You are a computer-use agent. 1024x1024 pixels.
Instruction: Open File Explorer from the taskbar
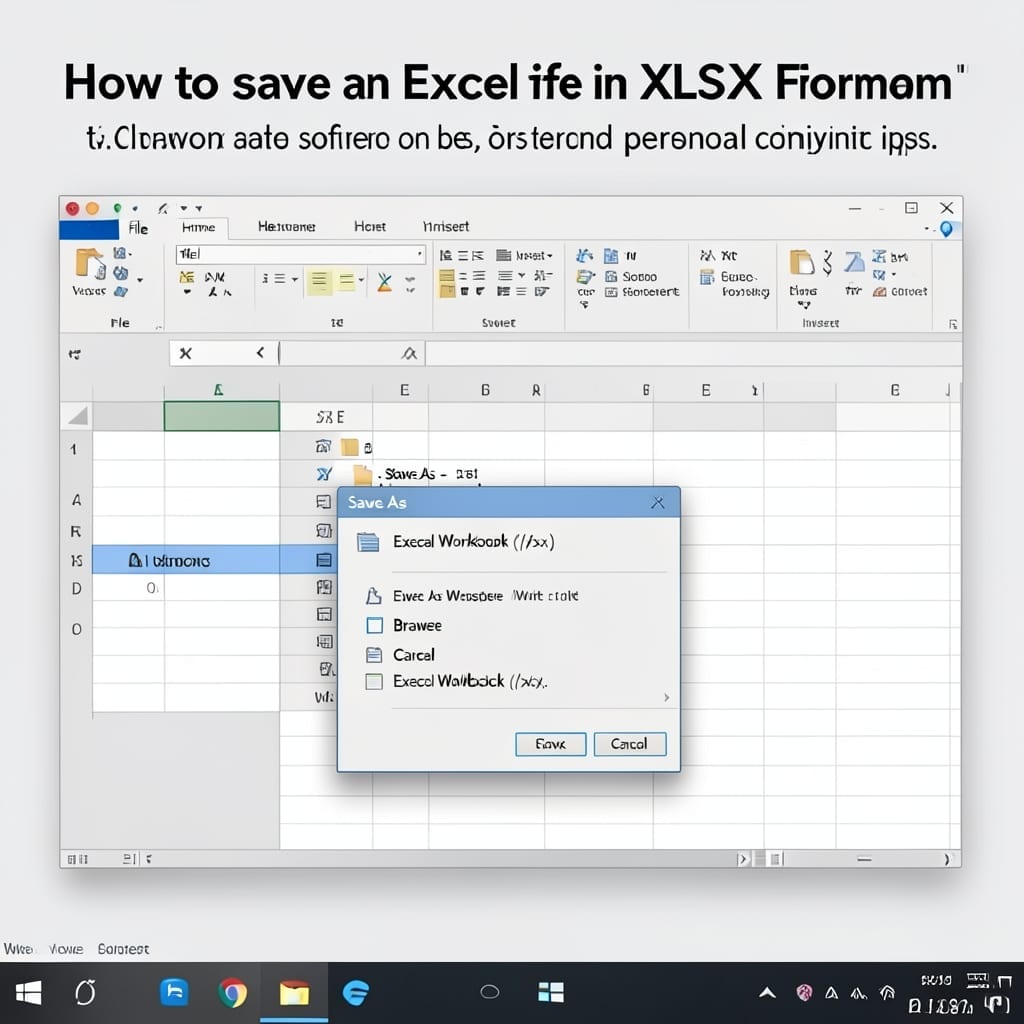coord(294,993)
